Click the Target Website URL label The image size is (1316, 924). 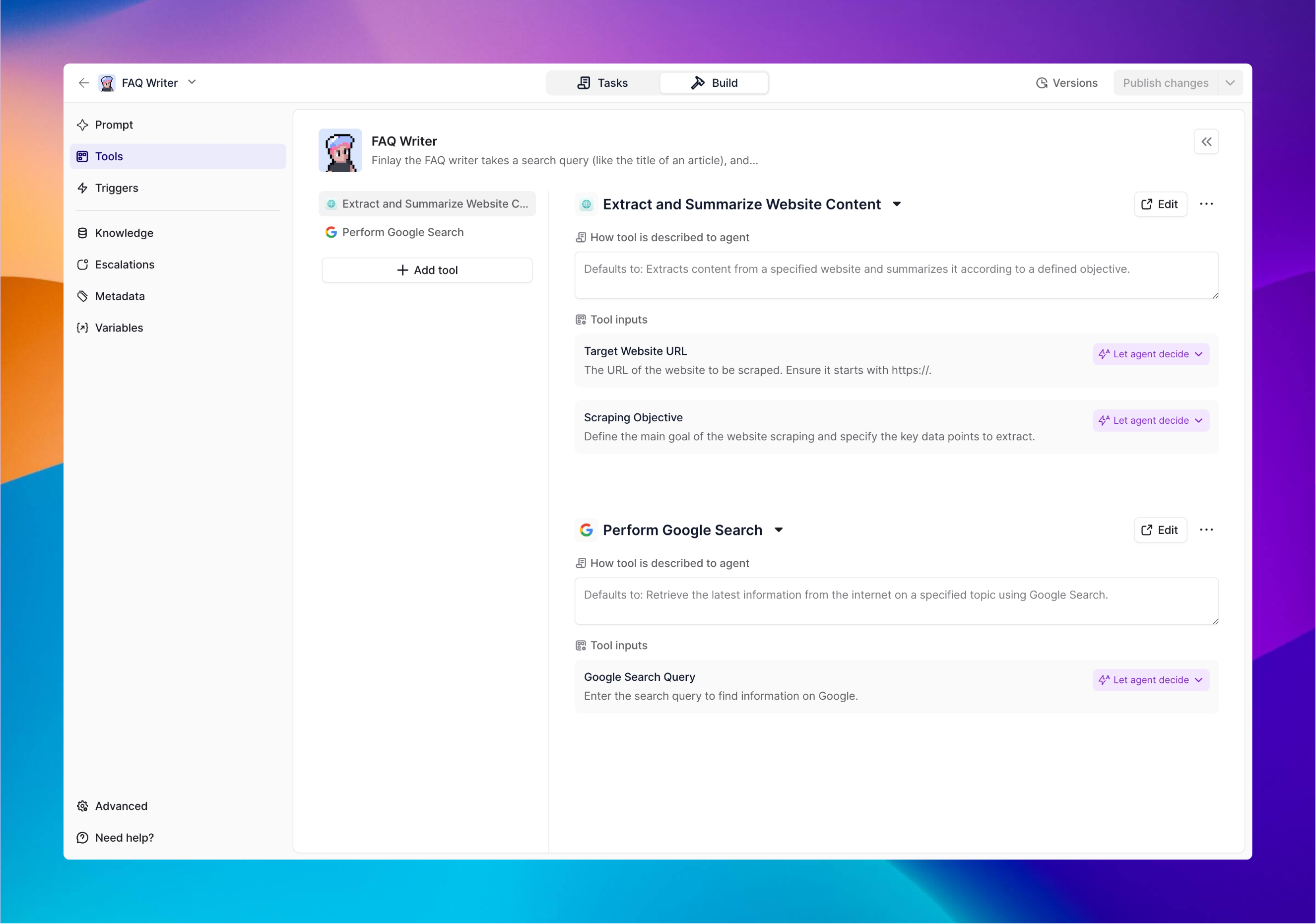(635, 351)
